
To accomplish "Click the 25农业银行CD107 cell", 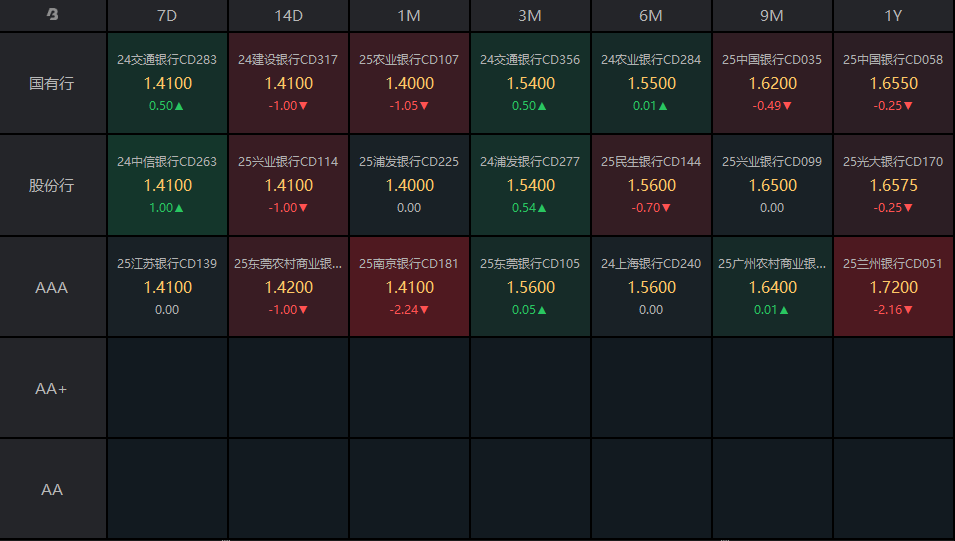I will 409,83.
